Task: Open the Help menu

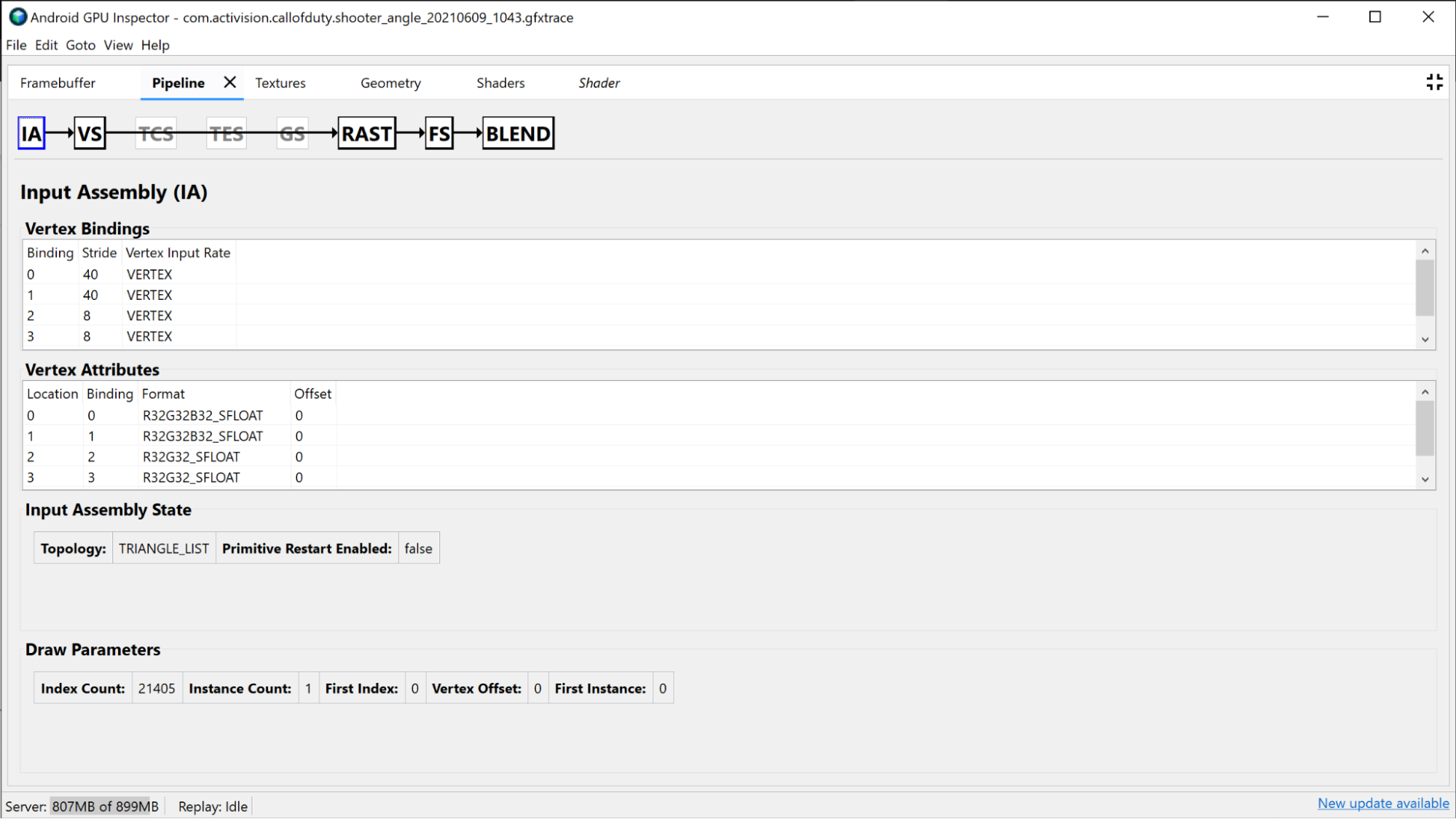Action: 155,45
